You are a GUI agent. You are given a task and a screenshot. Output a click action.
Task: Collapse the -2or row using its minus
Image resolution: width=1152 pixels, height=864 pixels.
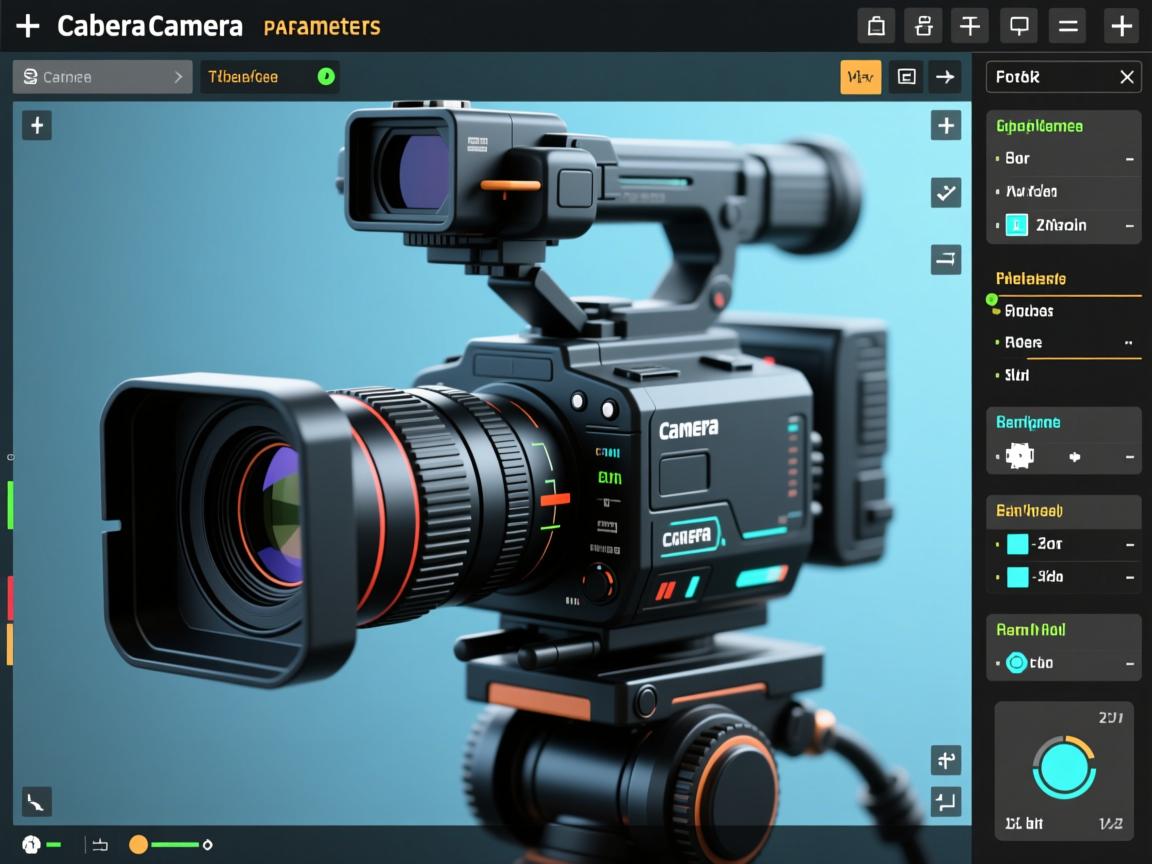coord(1129,545)
